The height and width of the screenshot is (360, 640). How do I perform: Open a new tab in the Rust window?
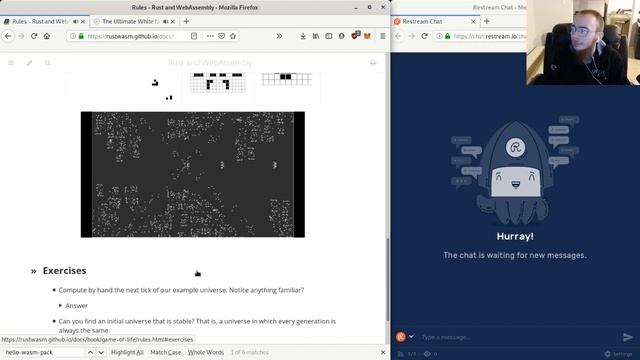click(187, 21)
